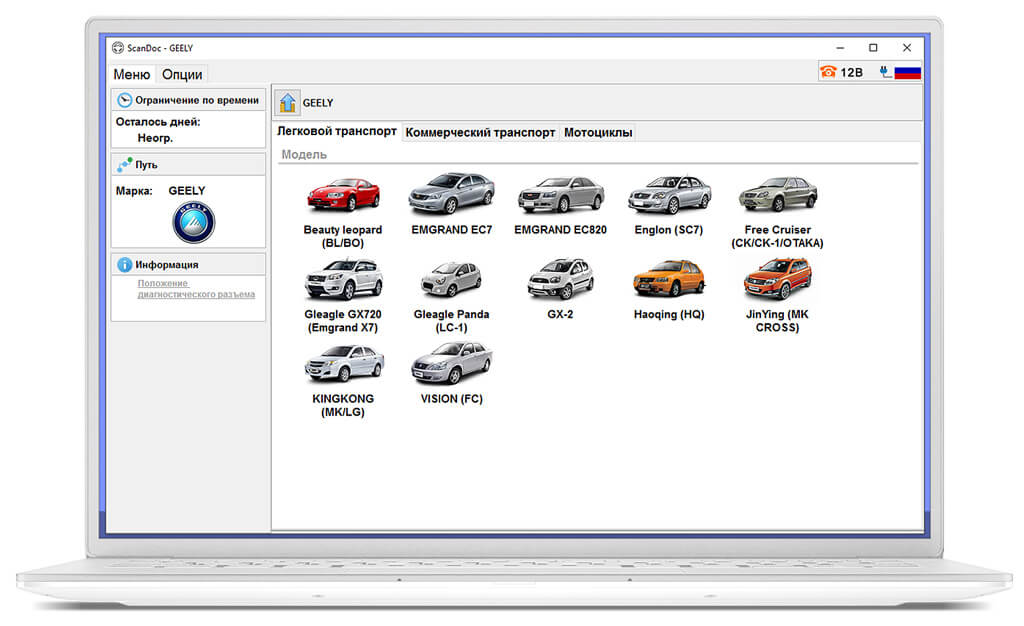Close the ScanDoc window

[x=906, y=48]
